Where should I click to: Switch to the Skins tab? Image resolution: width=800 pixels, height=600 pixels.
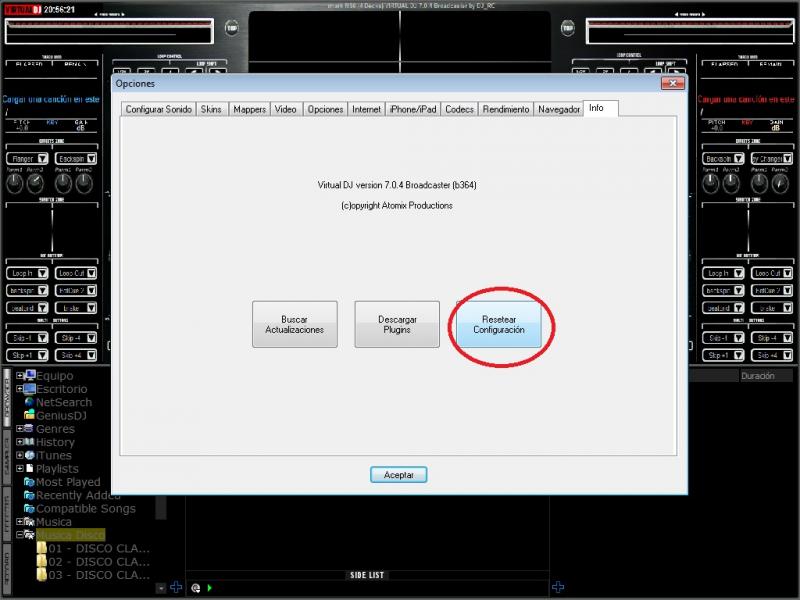click(x=211, y=109)
